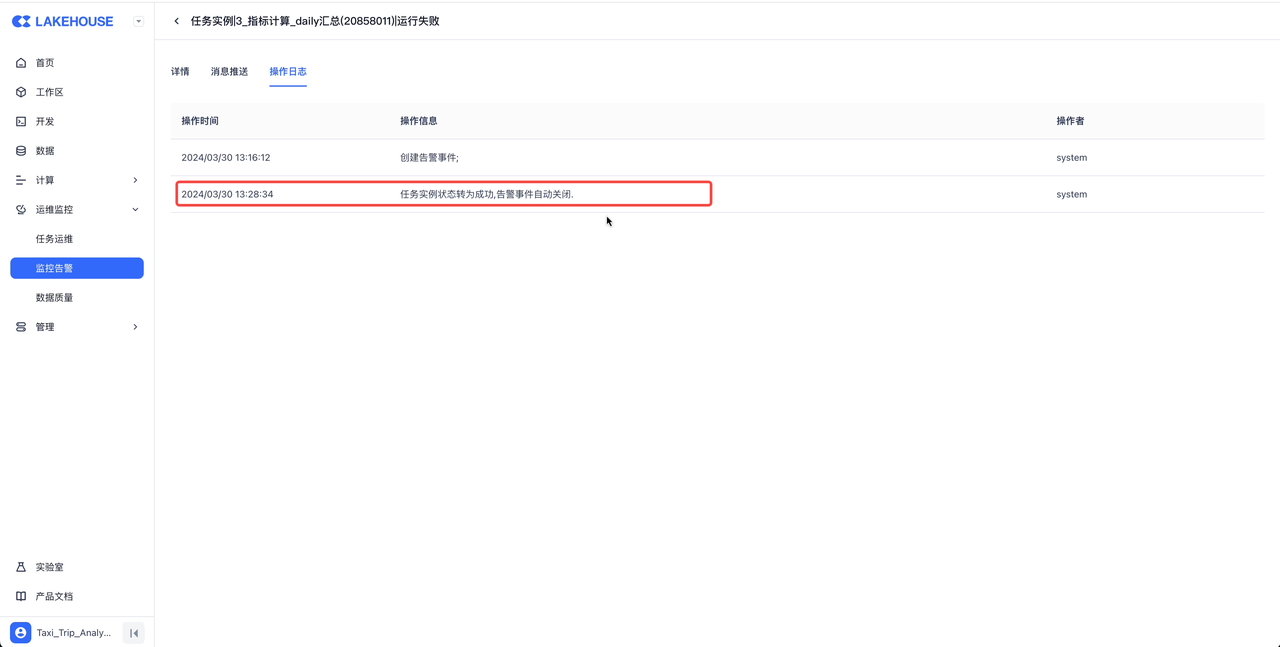Switch to the 消息推送 tab
The width and height of the screenshot is (1280, 647).
(x=229, y=72)
